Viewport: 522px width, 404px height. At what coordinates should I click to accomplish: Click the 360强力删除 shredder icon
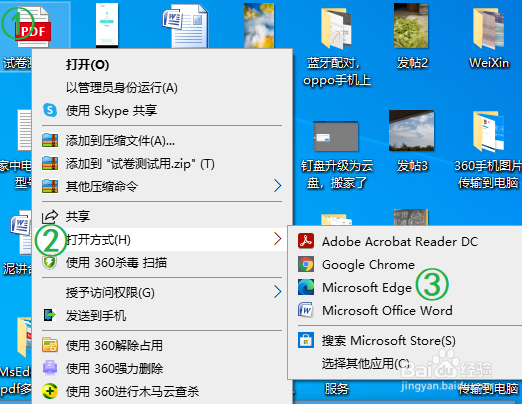coord(50,368)
